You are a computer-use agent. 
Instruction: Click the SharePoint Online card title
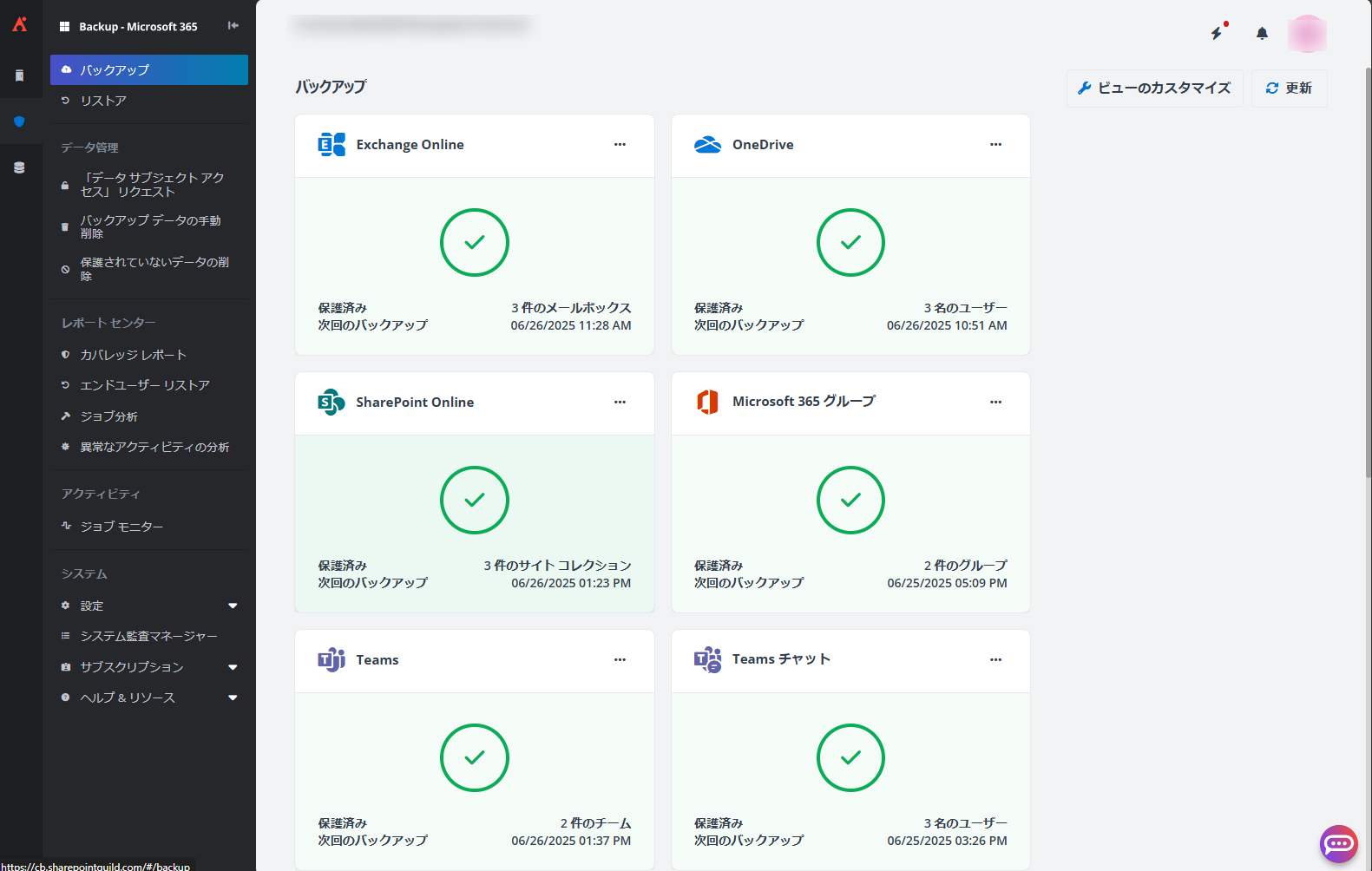tap(415, 403)
